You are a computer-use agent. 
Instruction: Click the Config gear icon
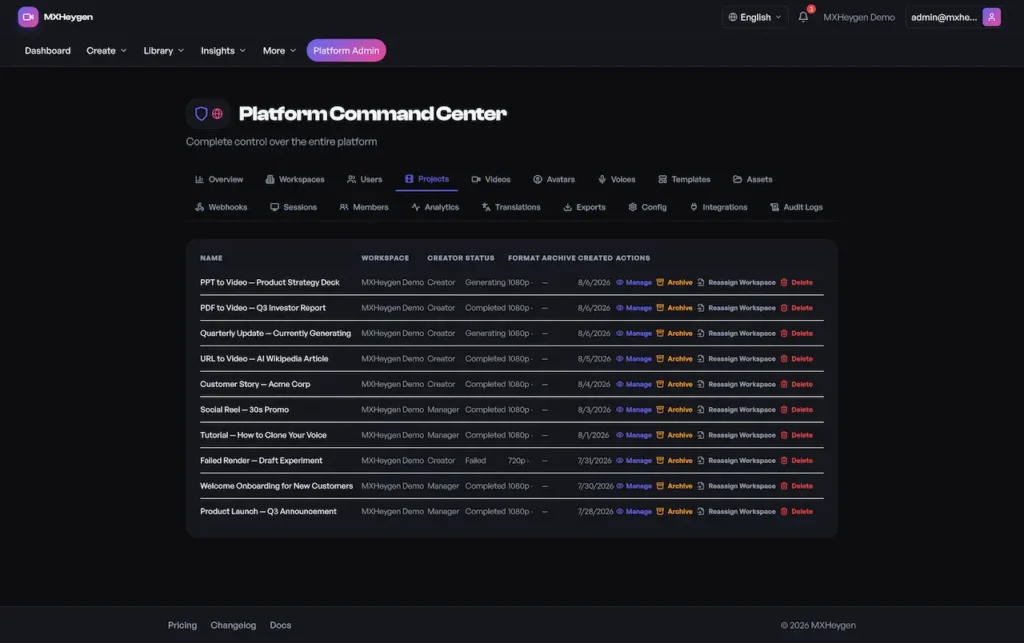pyautogui.click(x=632, y=208)
